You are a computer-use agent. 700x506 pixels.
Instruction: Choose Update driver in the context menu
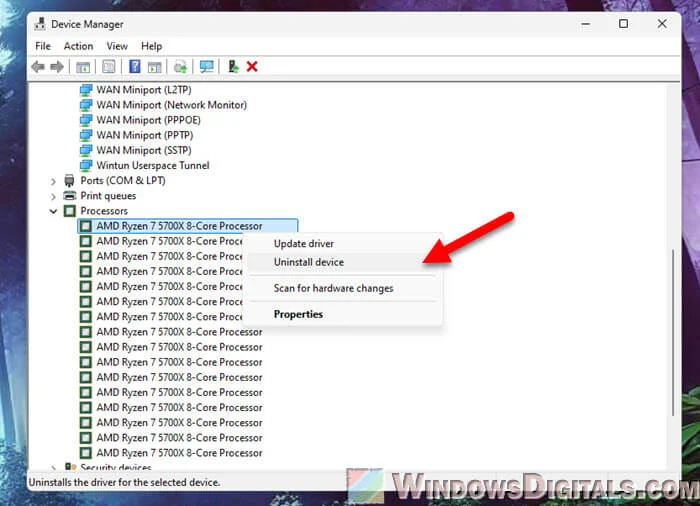pyautogui.click(x=343, y=244)
